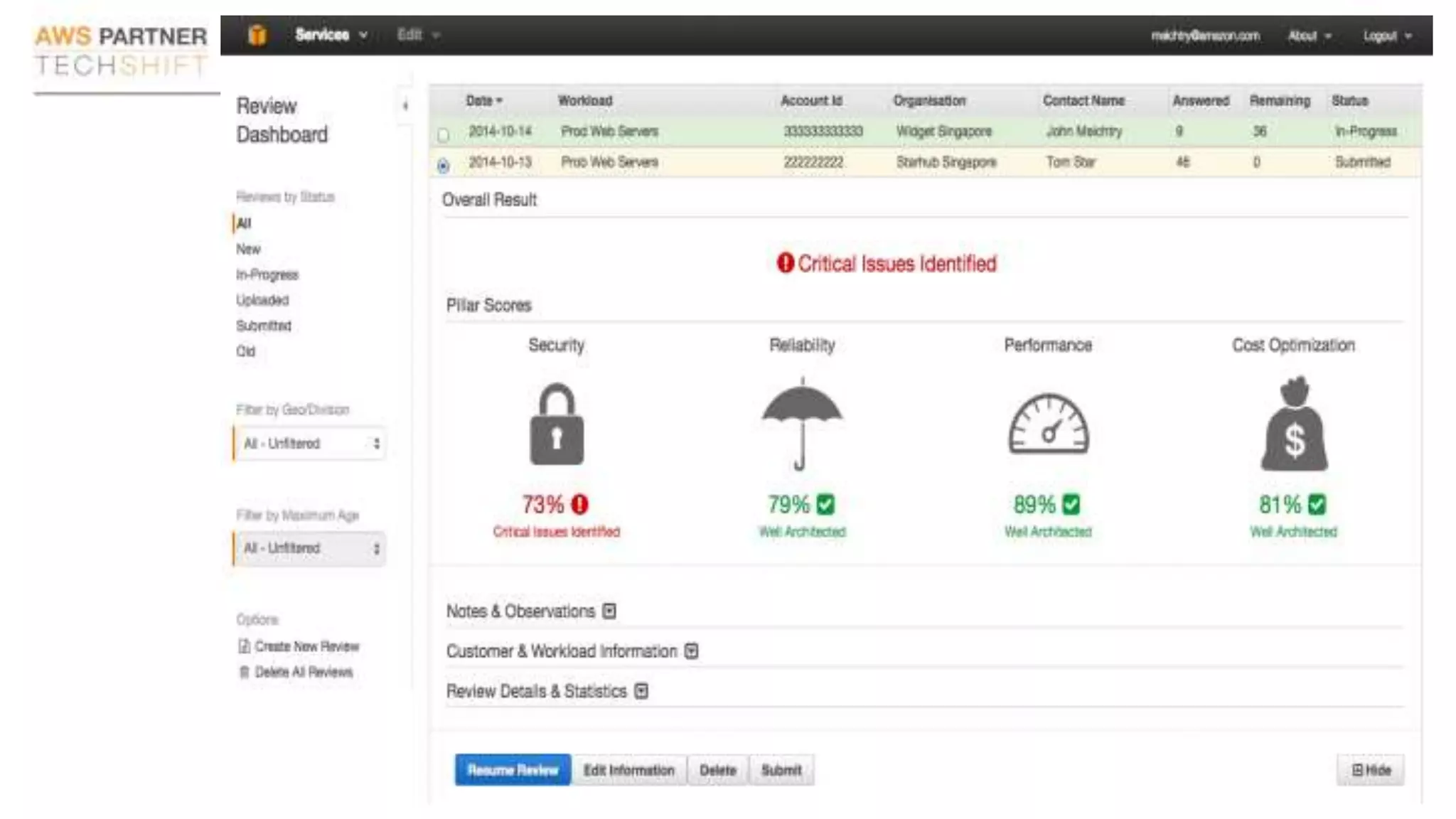Screen dimensions: 1456x819
Task: Click the Performance gauge icon
Action: tap(1048, 424)
